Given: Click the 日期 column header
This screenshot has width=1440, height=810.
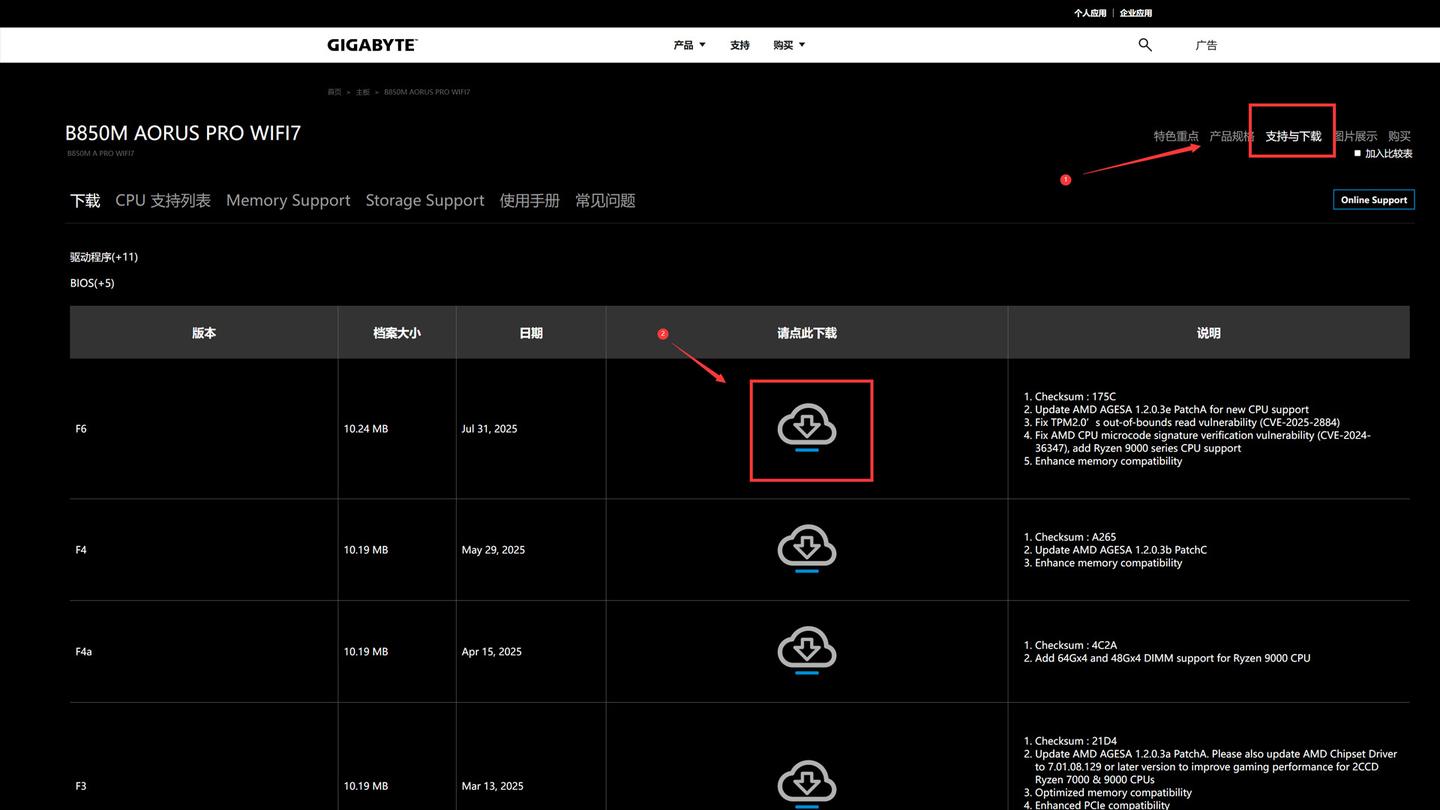Looking at the screenshot, I should point(531,333).
